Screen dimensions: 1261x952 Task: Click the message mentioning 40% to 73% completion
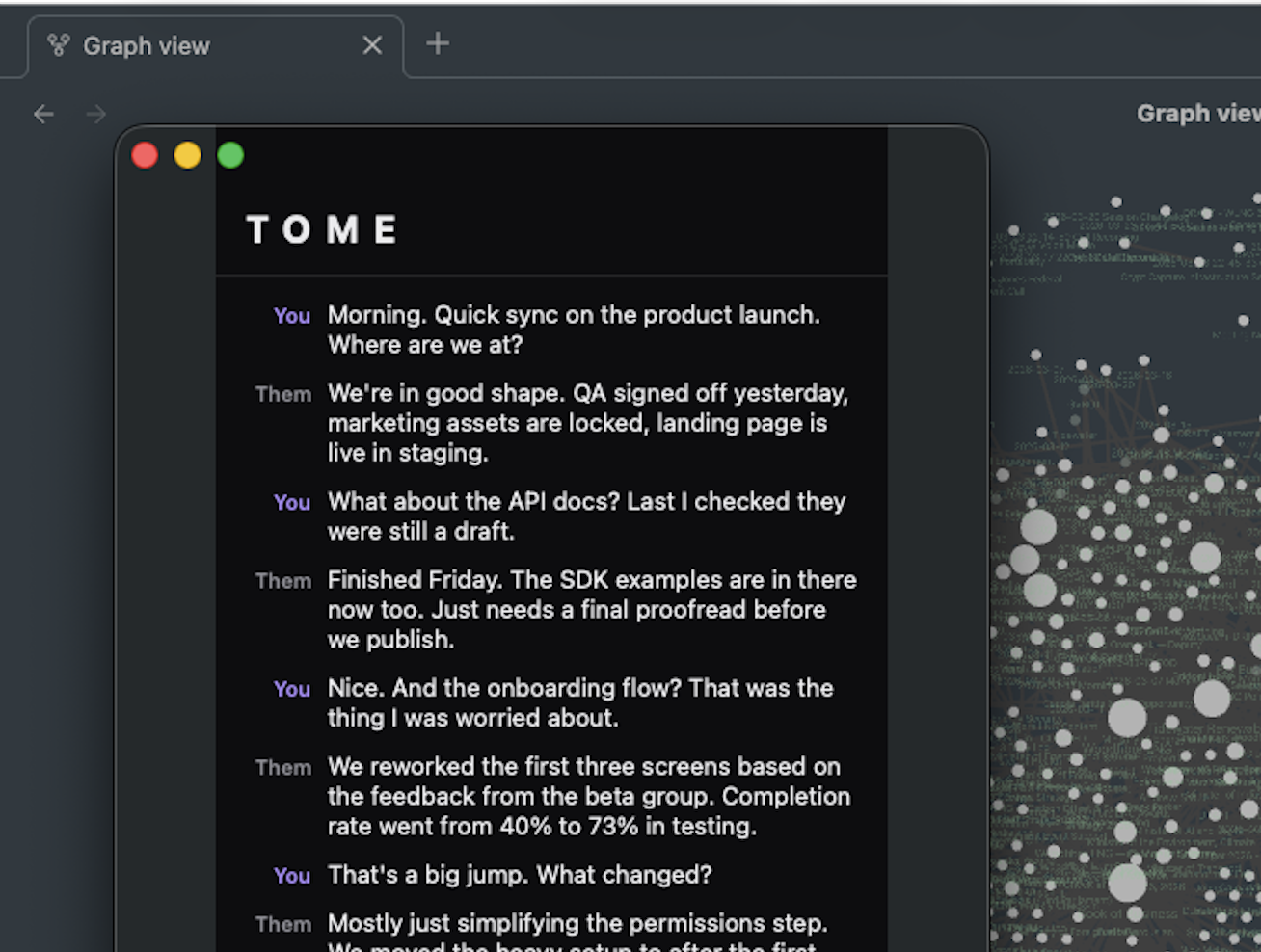pos(589,796)
